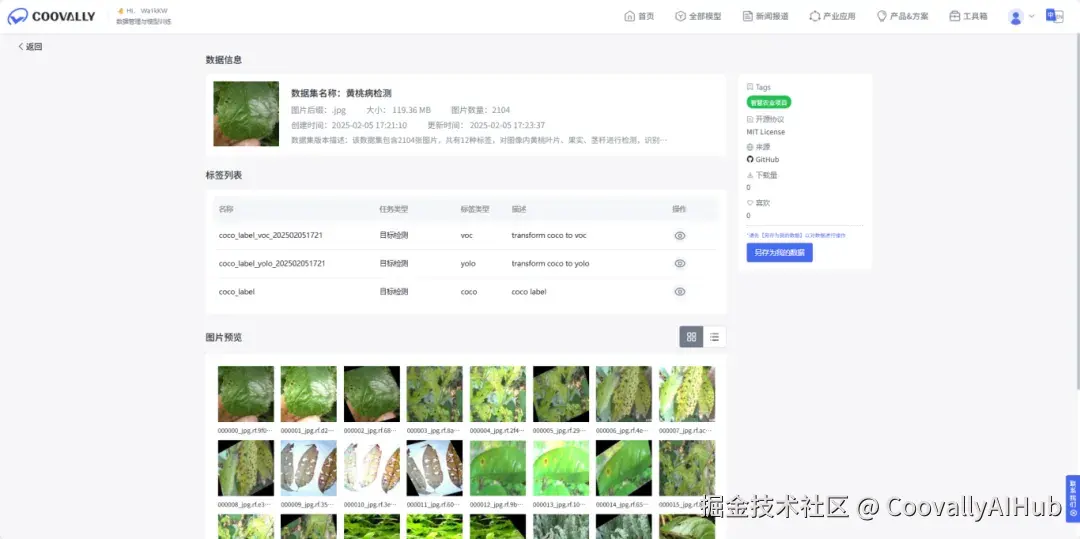Viewport: 1080px width, 539px height.
Task: Click the 下载量 download icon
Action: [x=750, y=176]
